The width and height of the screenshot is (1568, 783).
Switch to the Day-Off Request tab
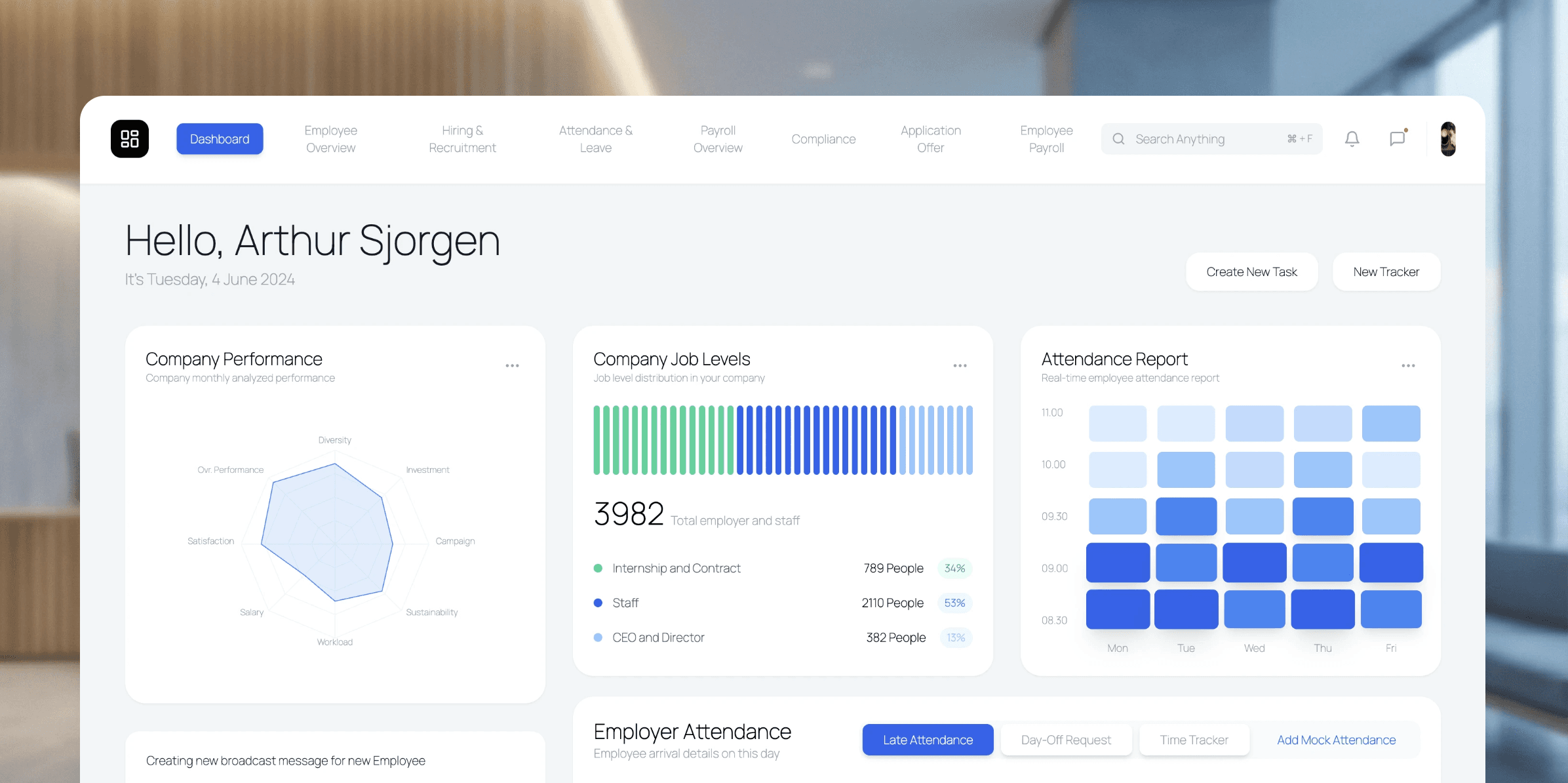pos(1066,740)
